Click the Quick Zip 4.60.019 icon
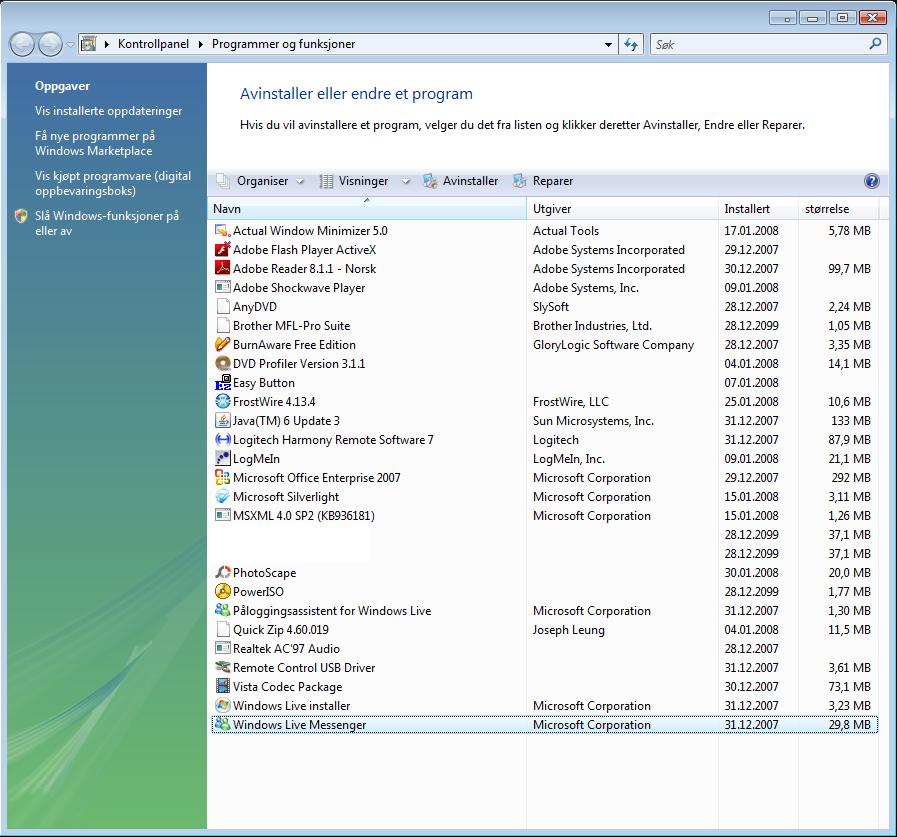Viewport: 897px width, 837px height. (222, 629)
